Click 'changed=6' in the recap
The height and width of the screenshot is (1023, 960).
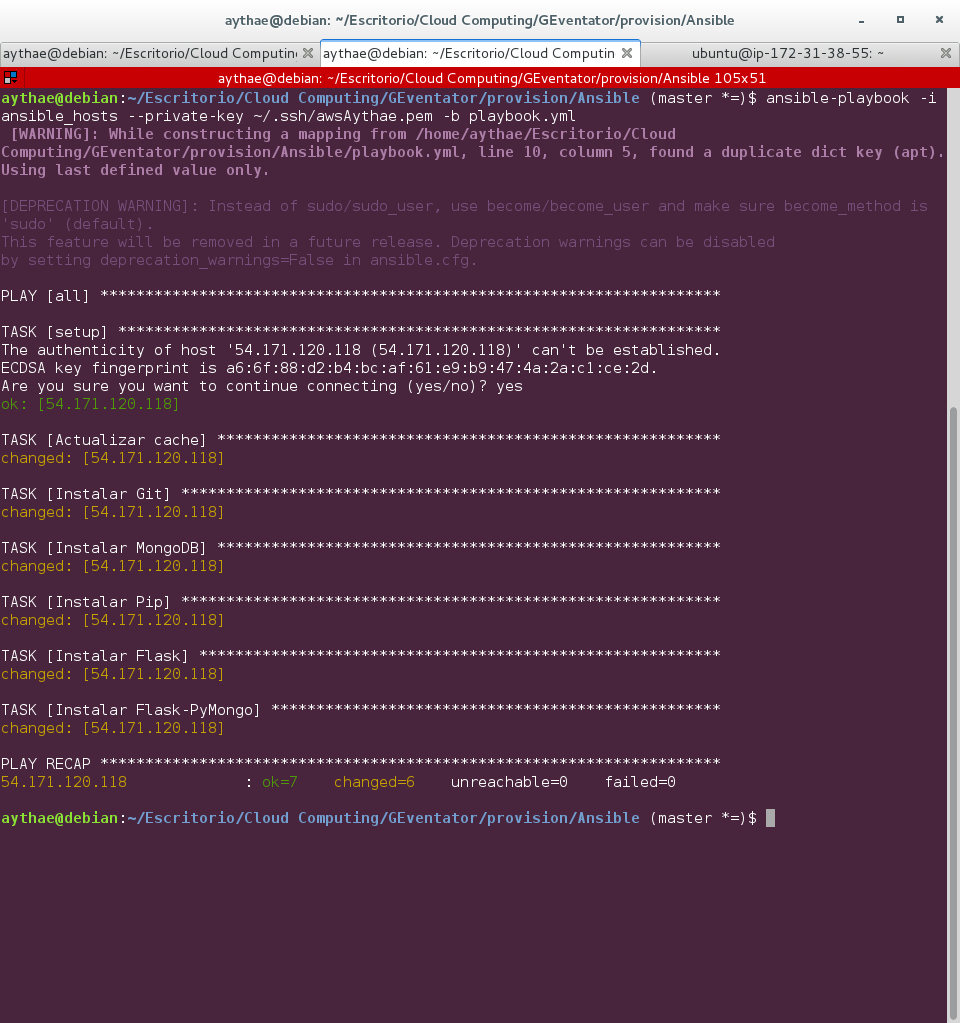(x=374, y=782)
